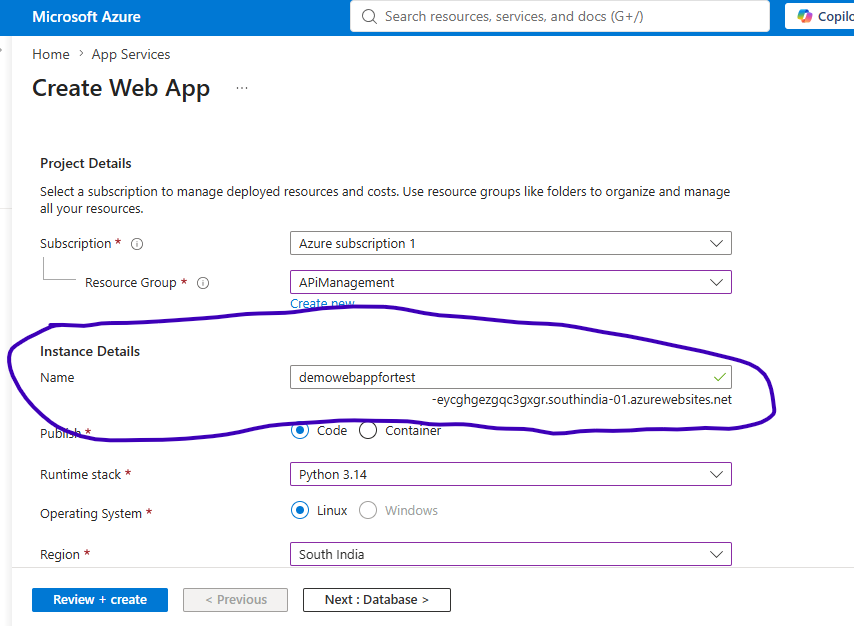This screenshot has width=854, height=626.
Task: Open the Region South India dropdown
Action: pyautogui.click(x=511, y=554)
